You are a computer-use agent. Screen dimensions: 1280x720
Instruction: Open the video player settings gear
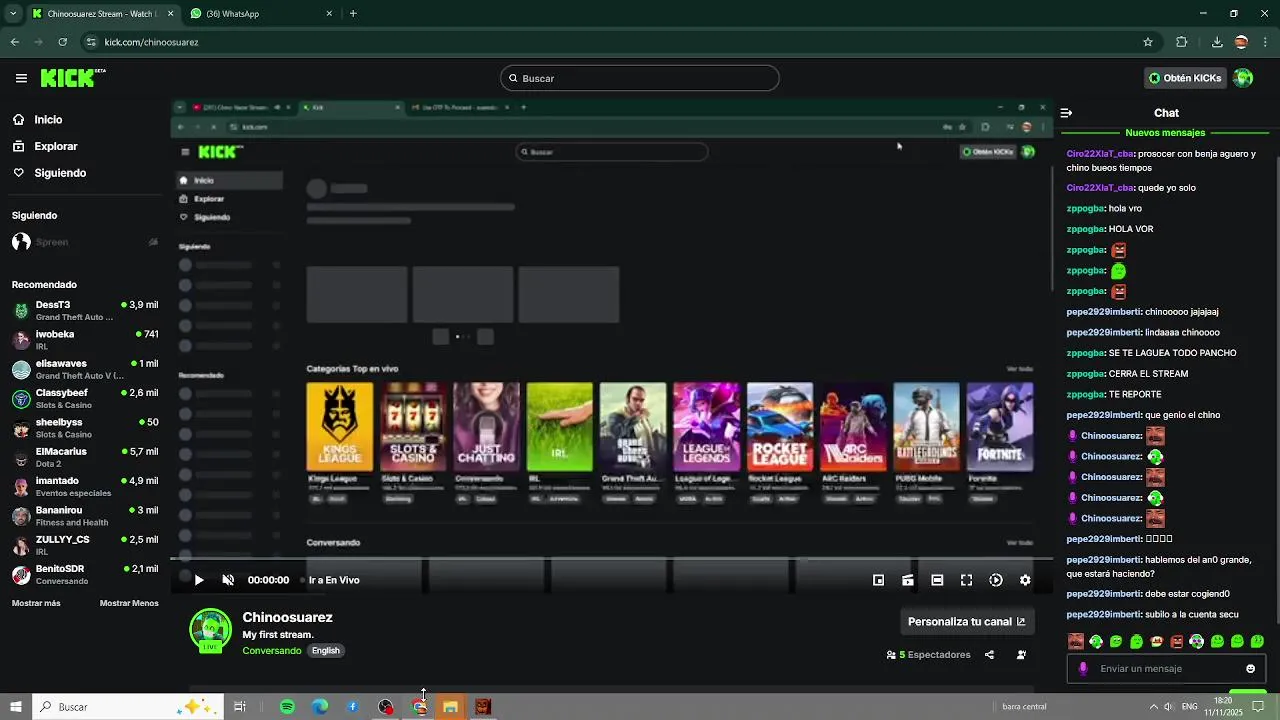click(x=1025, y=580)
